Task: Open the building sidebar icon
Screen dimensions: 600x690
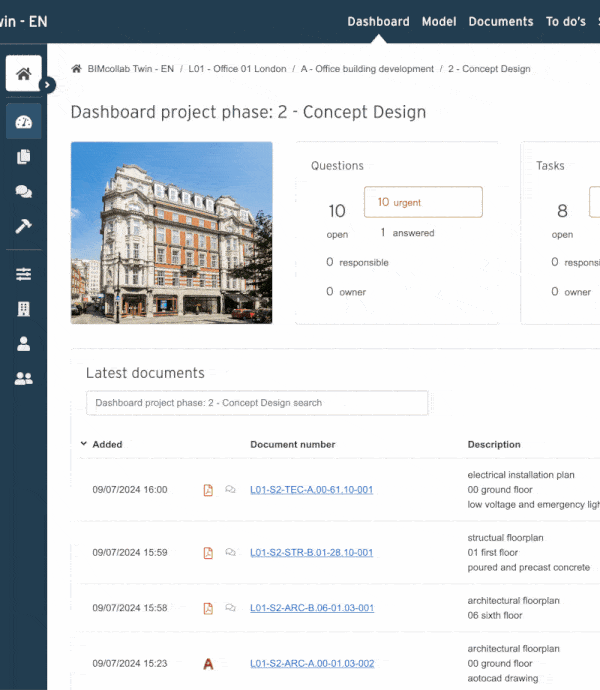Action: [24, 309]
